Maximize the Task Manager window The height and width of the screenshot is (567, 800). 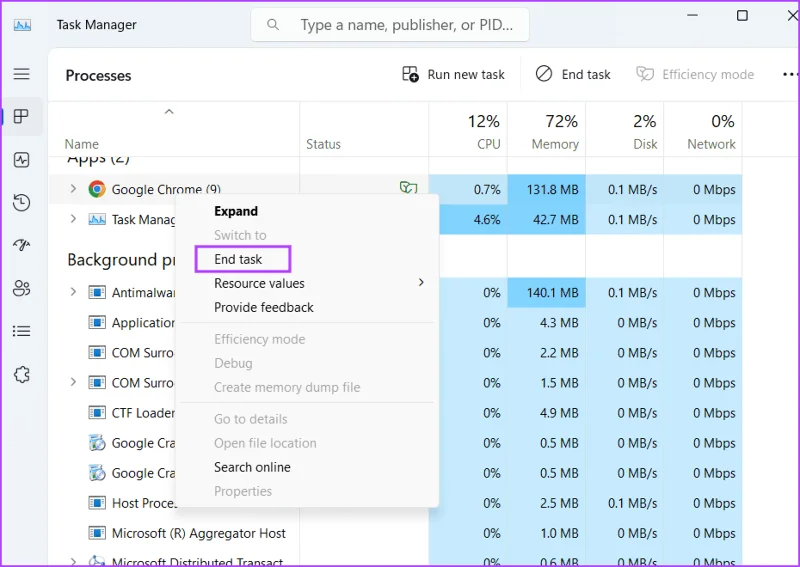tap(742, 15)
